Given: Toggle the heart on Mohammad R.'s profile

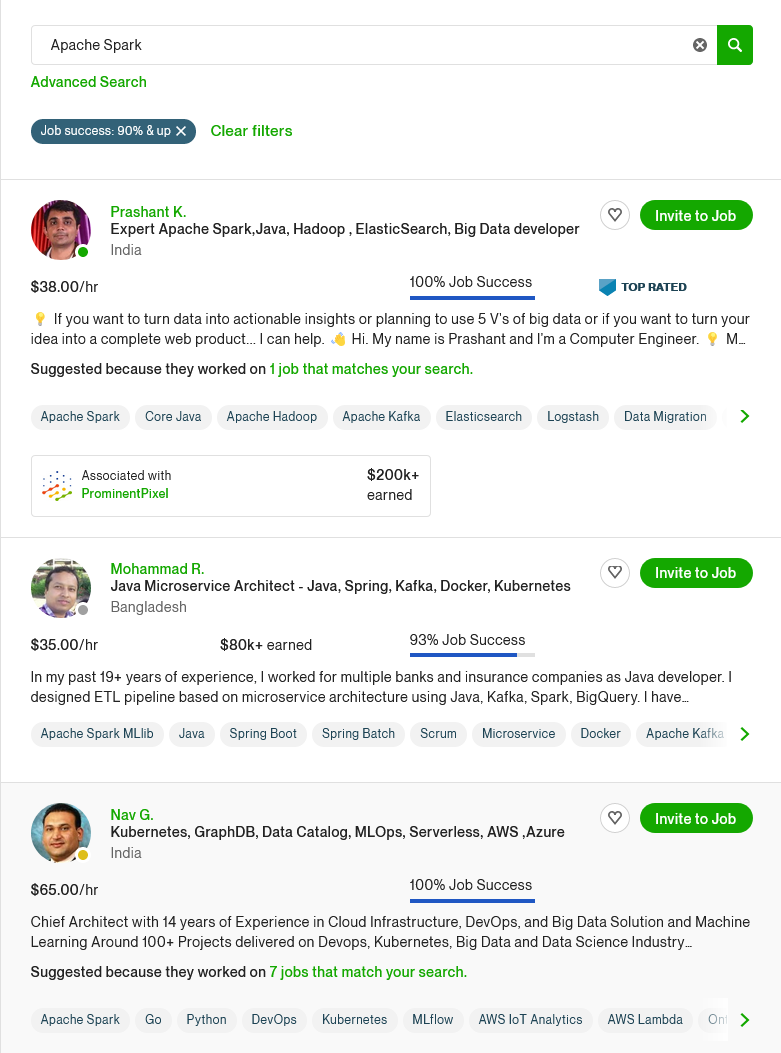Looking at the screenshot, I should 614,572.
